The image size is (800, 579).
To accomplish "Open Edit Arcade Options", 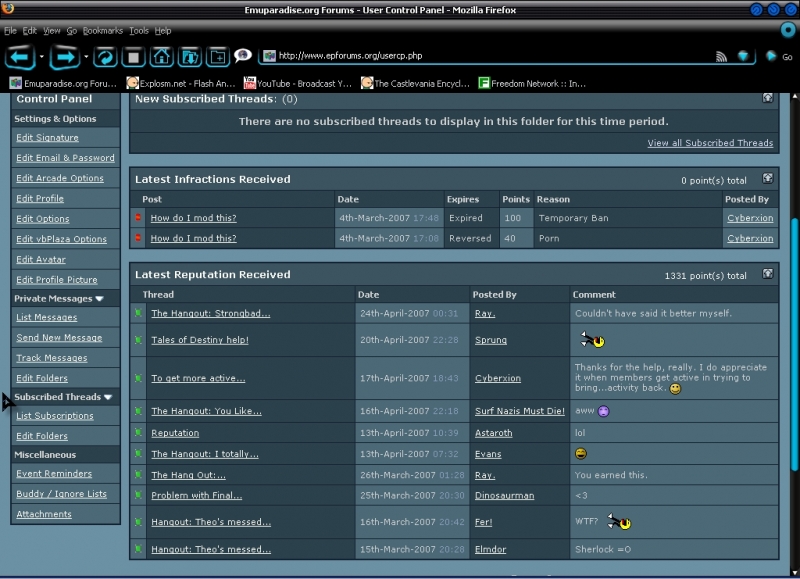I will click(60, 178).
